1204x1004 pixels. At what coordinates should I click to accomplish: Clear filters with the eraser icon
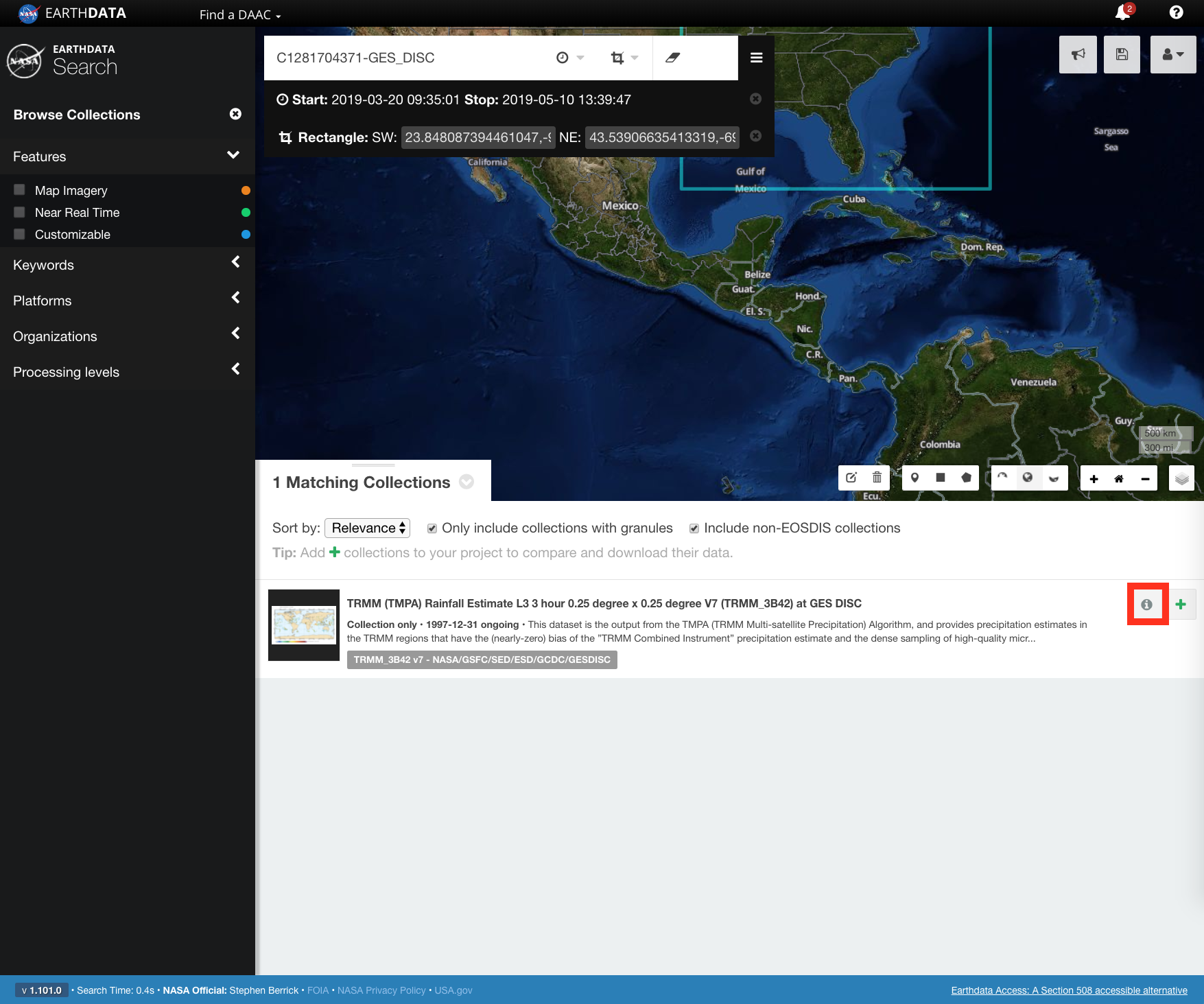(x=672, y=58)
